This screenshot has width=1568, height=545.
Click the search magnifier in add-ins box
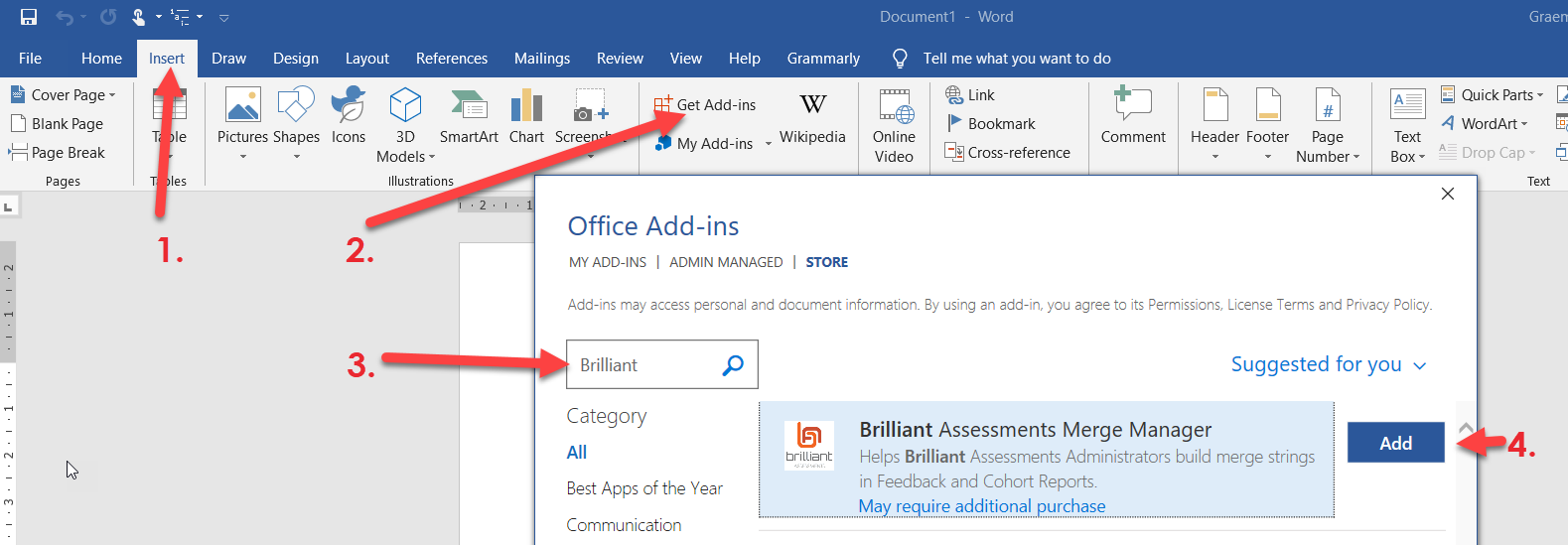(x=733, y=365)
